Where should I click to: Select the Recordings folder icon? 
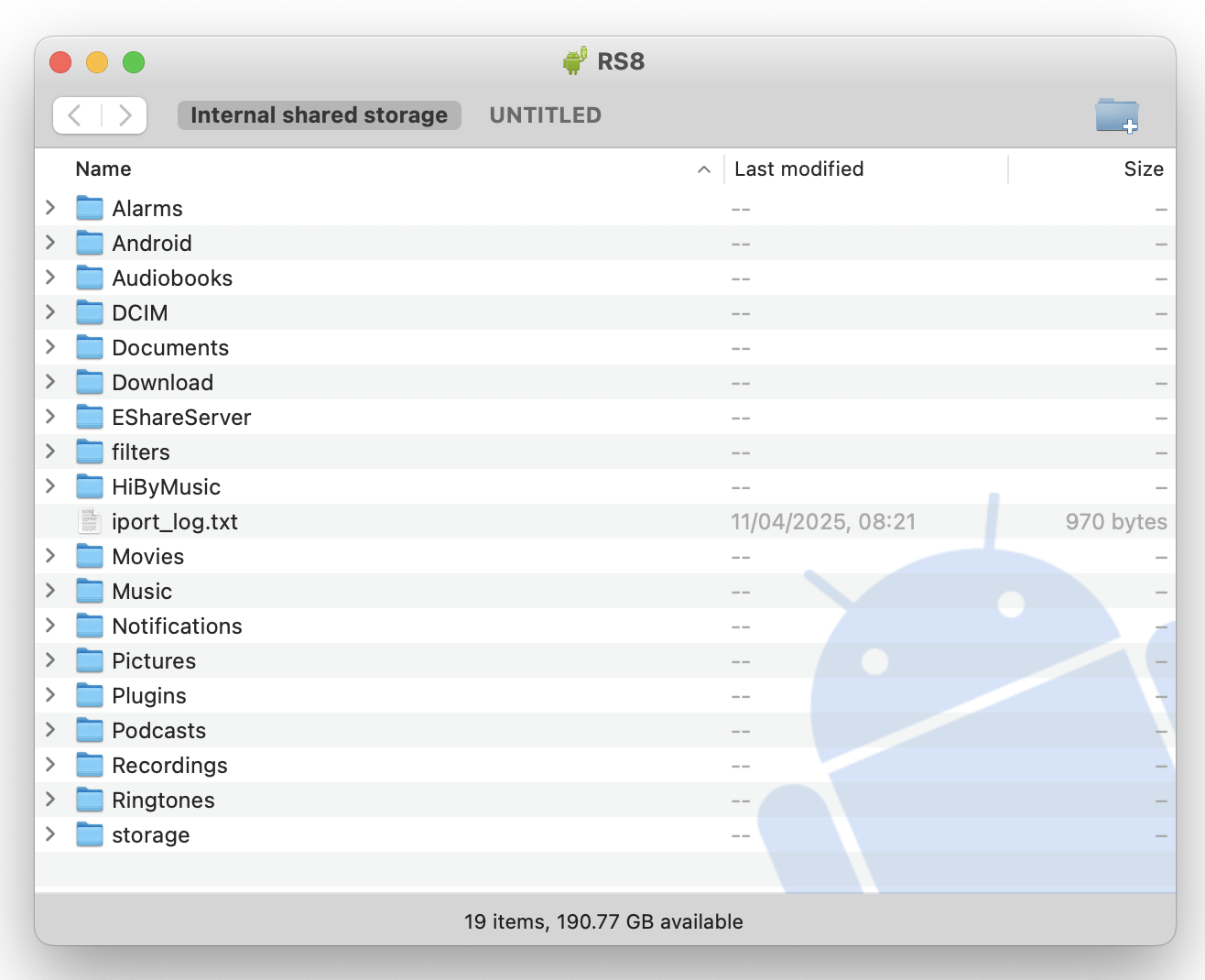pos(90,766)
